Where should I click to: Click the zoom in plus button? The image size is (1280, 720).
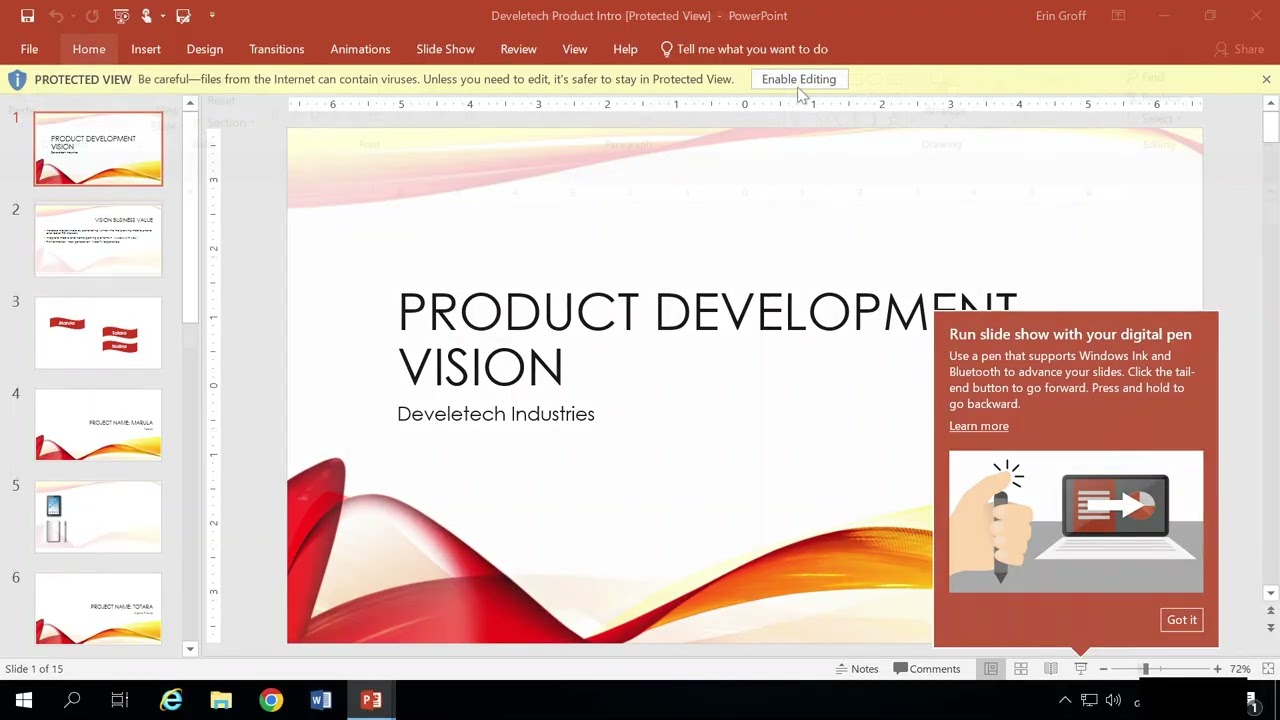[x=1217, y=669]
